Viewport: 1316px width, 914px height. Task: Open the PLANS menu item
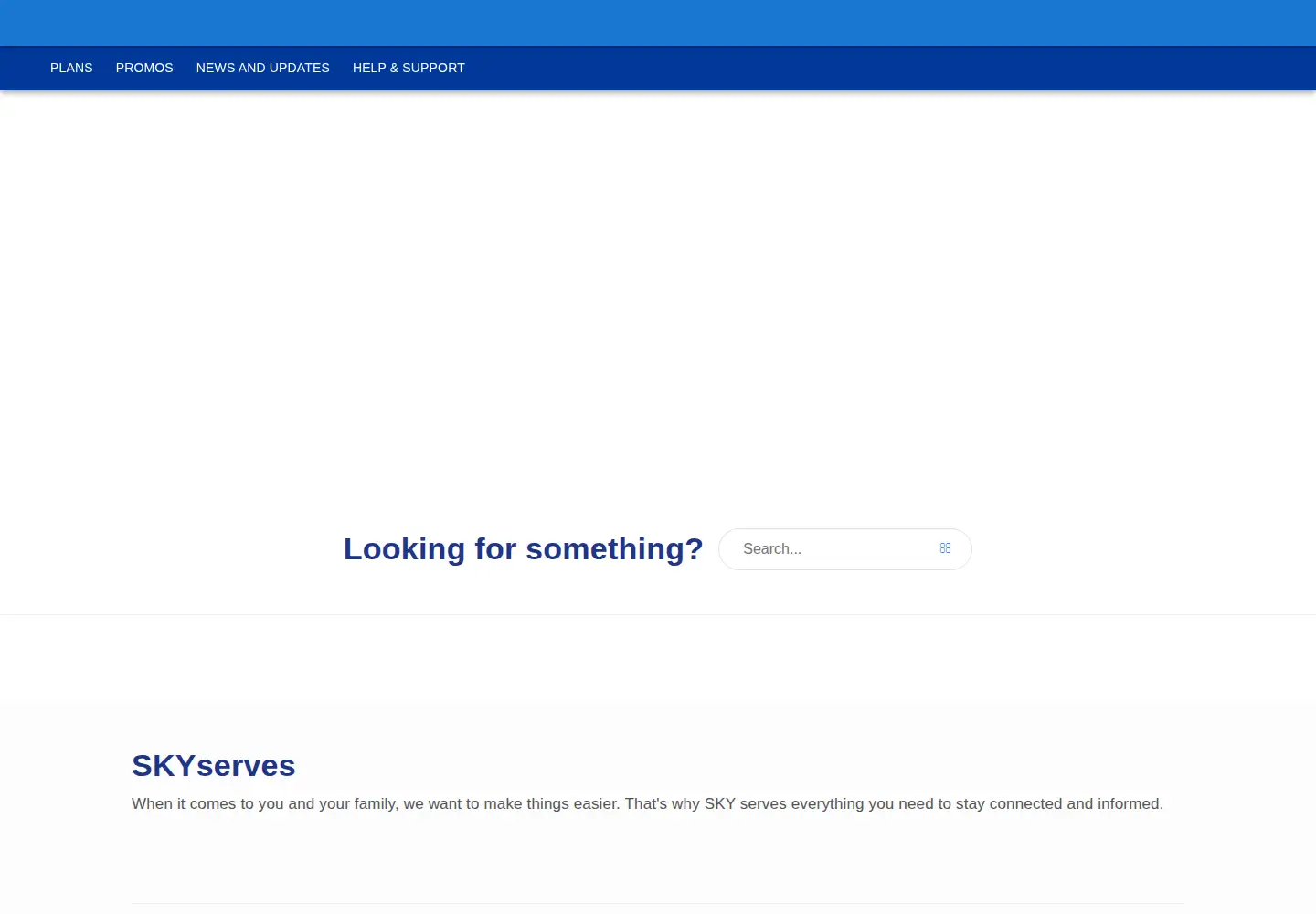(x=71, y=68)
